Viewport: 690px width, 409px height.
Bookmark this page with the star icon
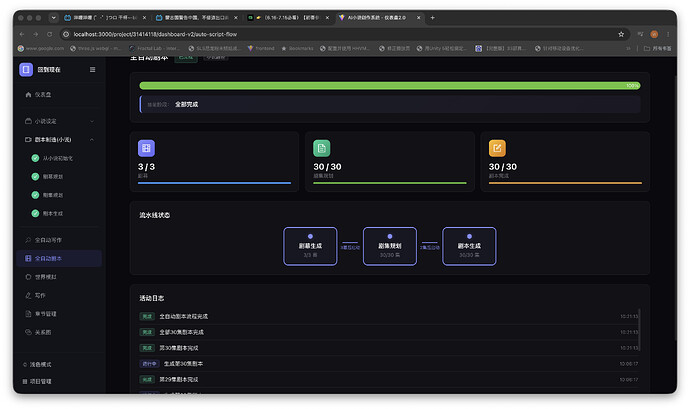pyautogui.click(x=621, y=34)
